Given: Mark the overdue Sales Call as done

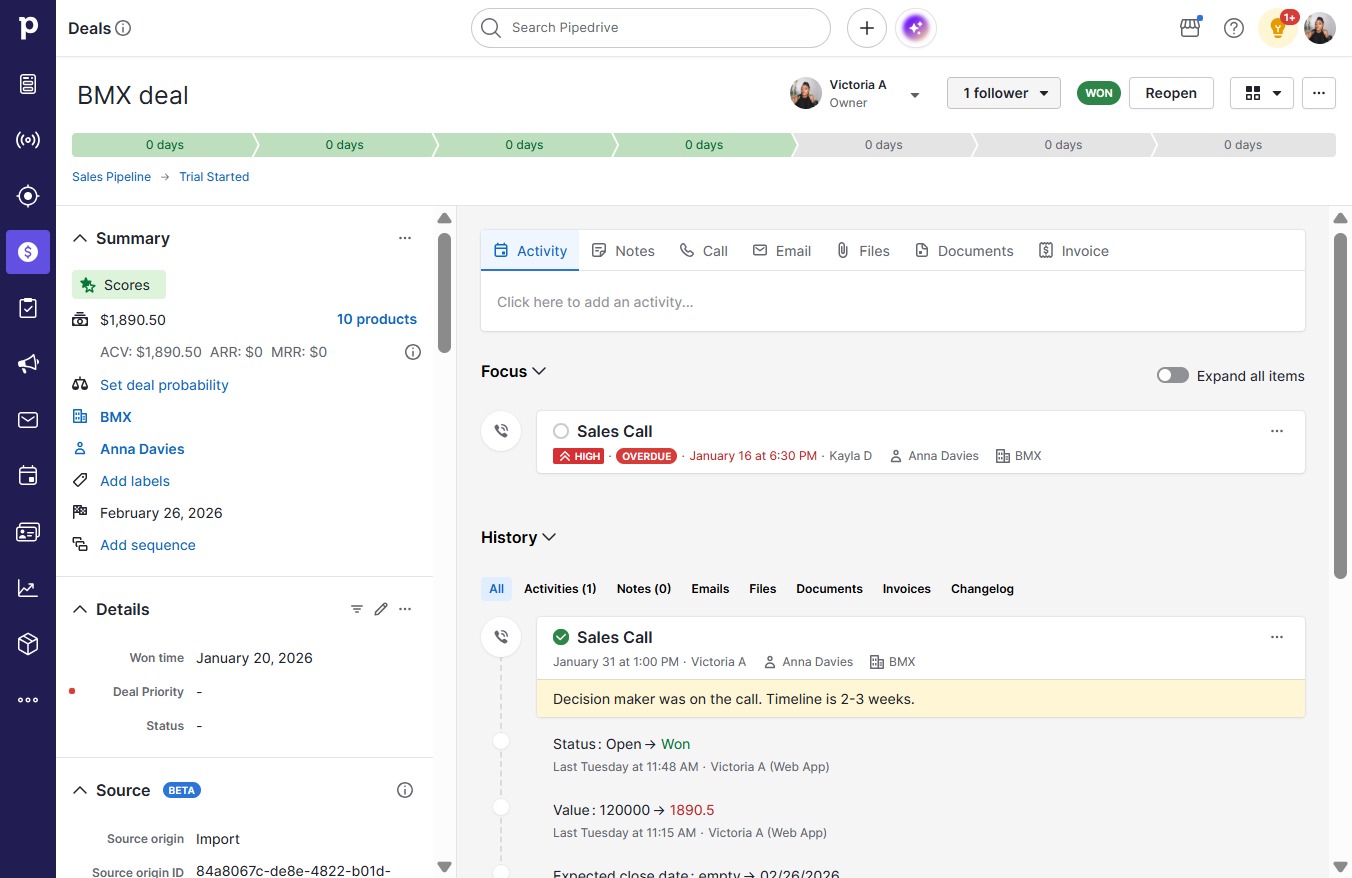Looking at the screenshot, I should (x=561, y=431).
